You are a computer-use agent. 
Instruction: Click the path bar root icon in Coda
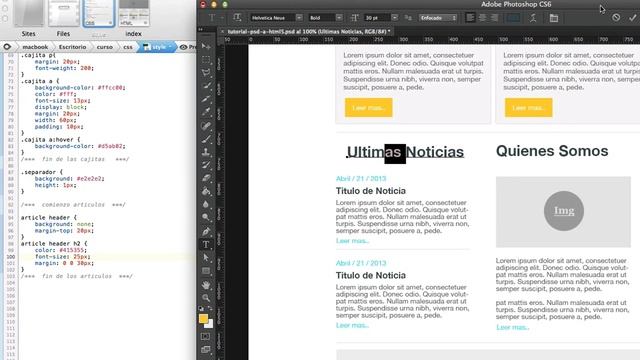point(7,47)
